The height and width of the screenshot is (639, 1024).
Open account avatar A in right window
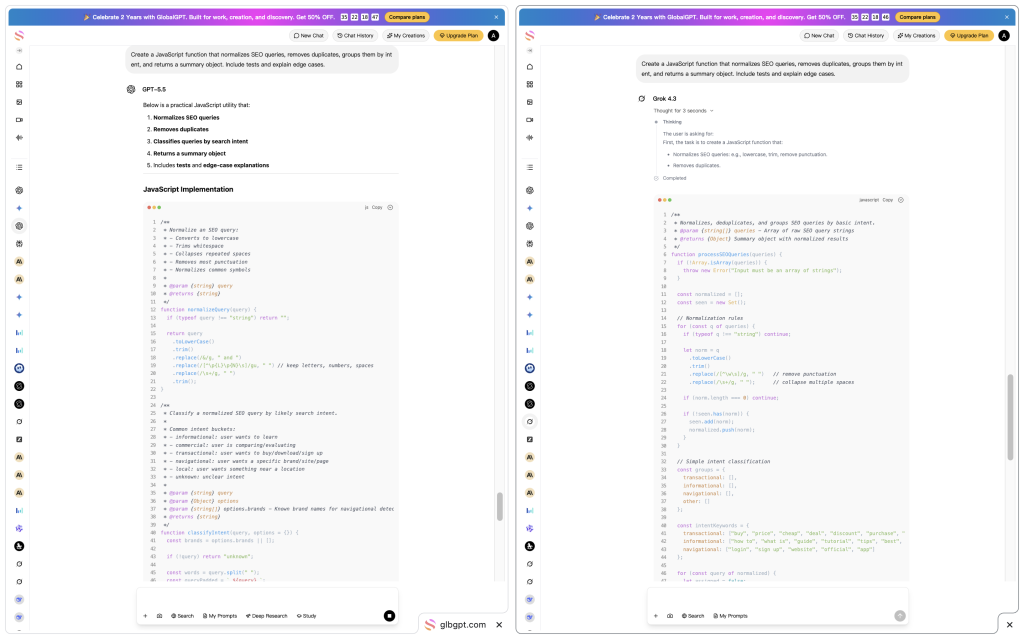coord(1004,35)
